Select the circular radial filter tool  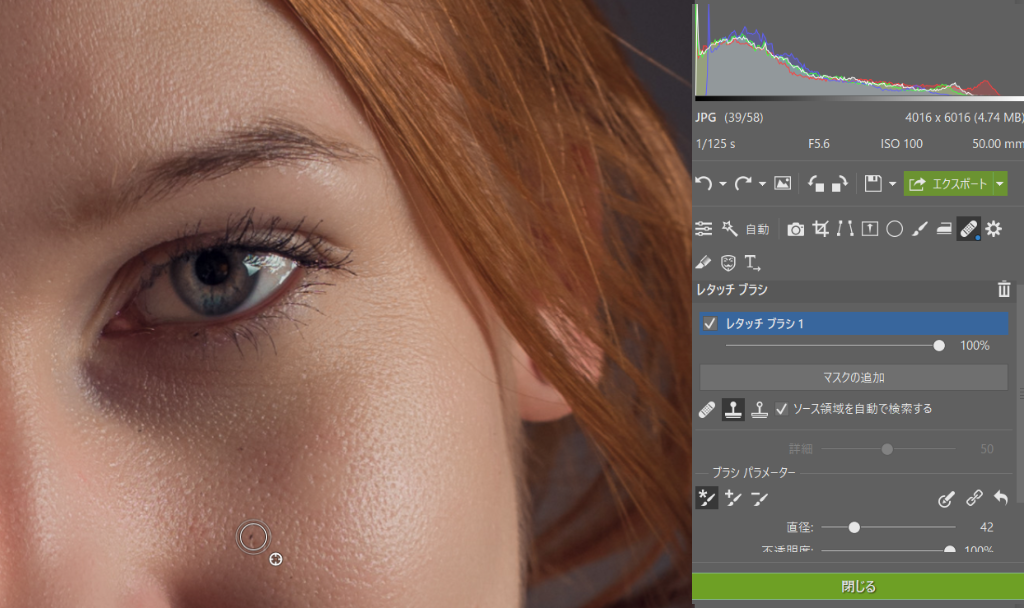pyautogui.click(x=895, y=229)
